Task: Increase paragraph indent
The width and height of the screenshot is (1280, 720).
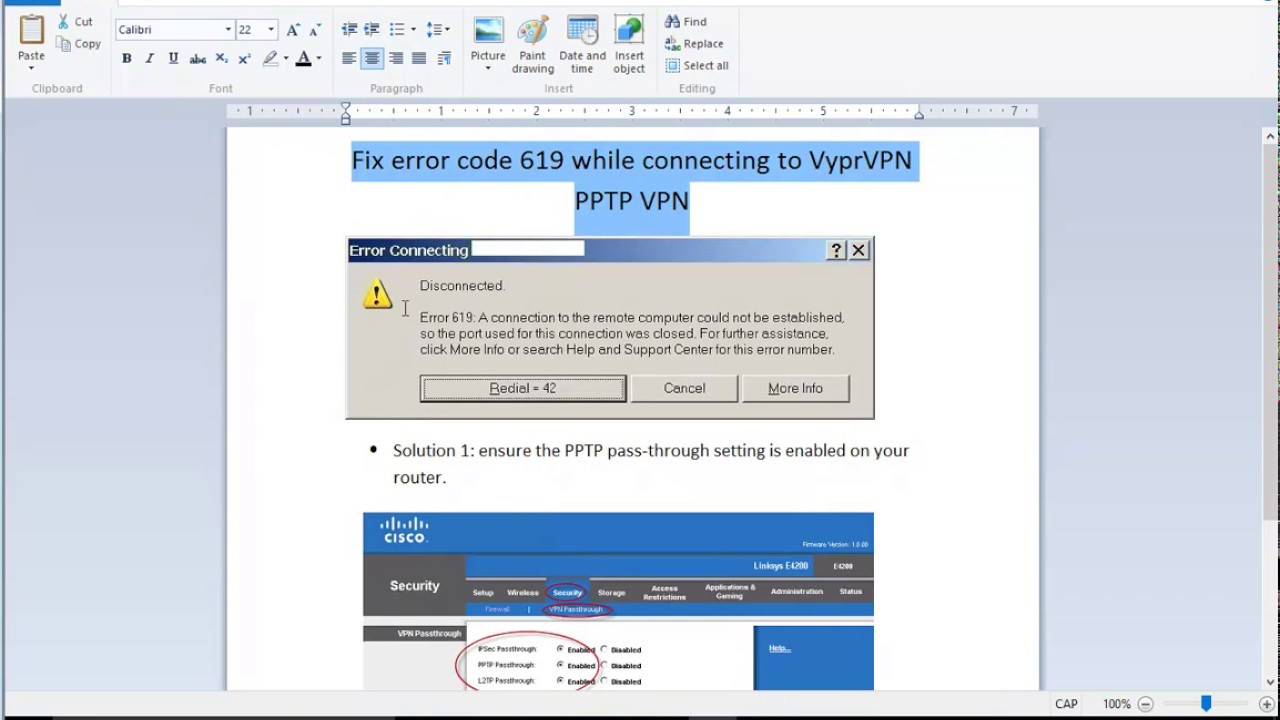Action: coord(372,30)
